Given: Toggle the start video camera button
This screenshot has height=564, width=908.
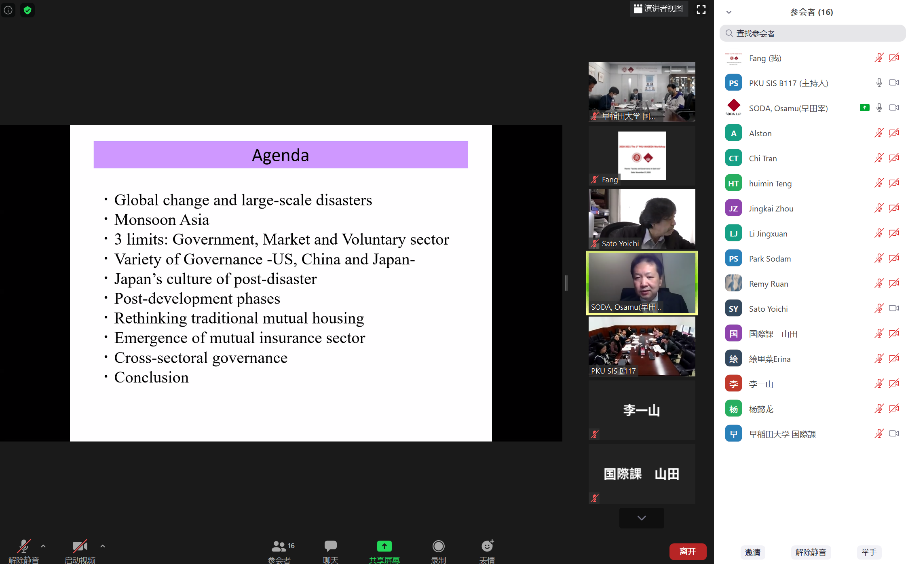Looking at the screenshot, I should [80, 547].
